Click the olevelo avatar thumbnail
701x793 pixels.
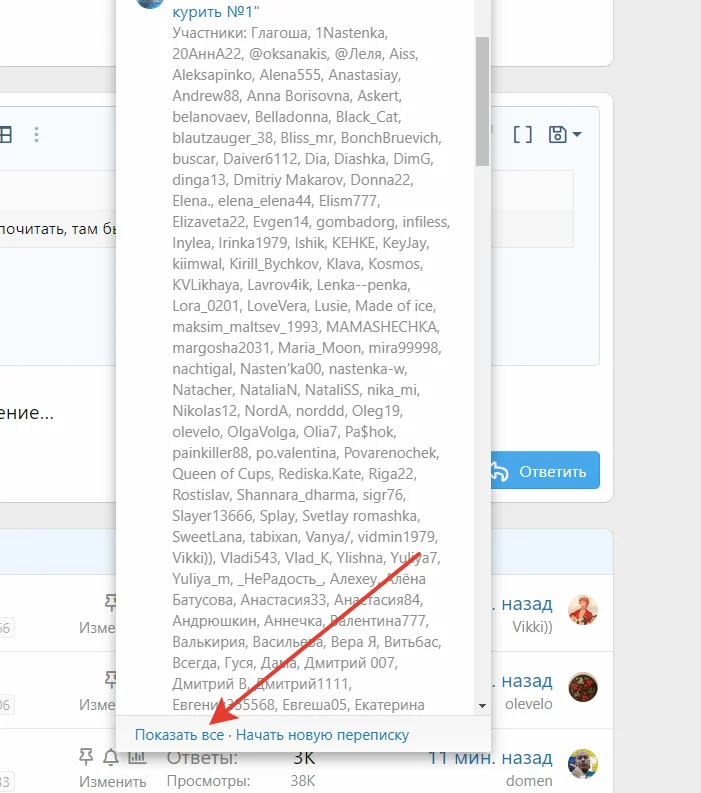583,687
